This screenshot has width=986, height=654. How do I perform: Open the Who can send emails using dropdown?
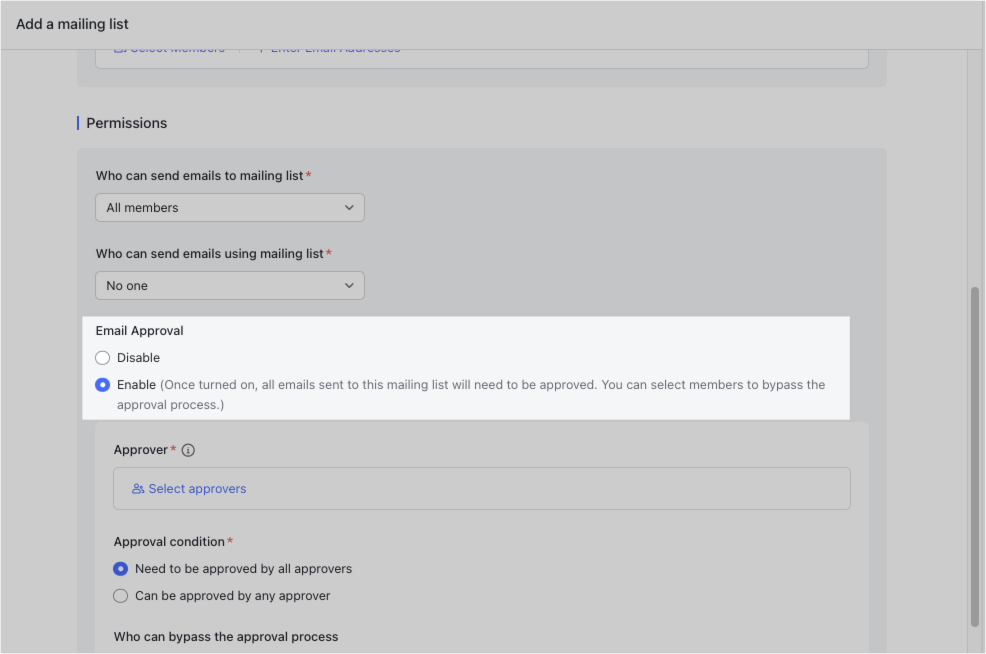pyautogui.click(x=229, y=285)
